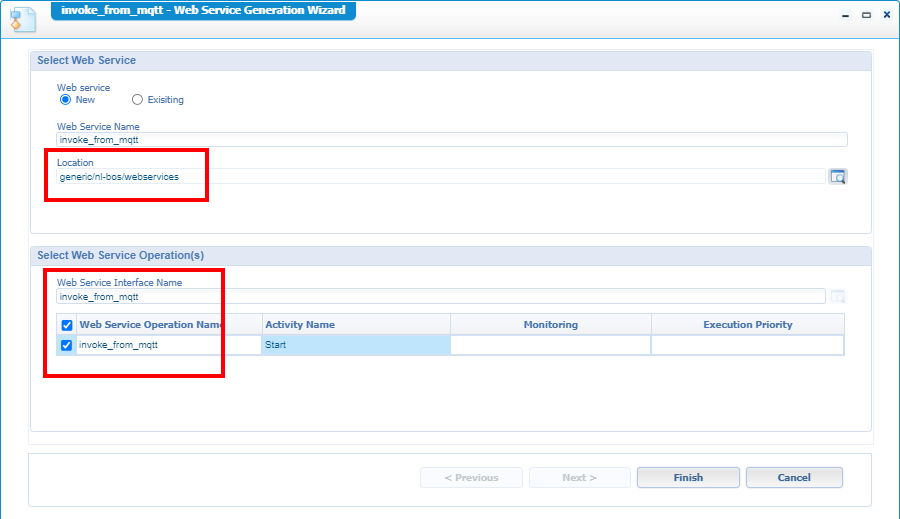The width and height of the screenshot is (900, 519).
Task: Focus the Web Service Name input field
Action: point(452,140)
